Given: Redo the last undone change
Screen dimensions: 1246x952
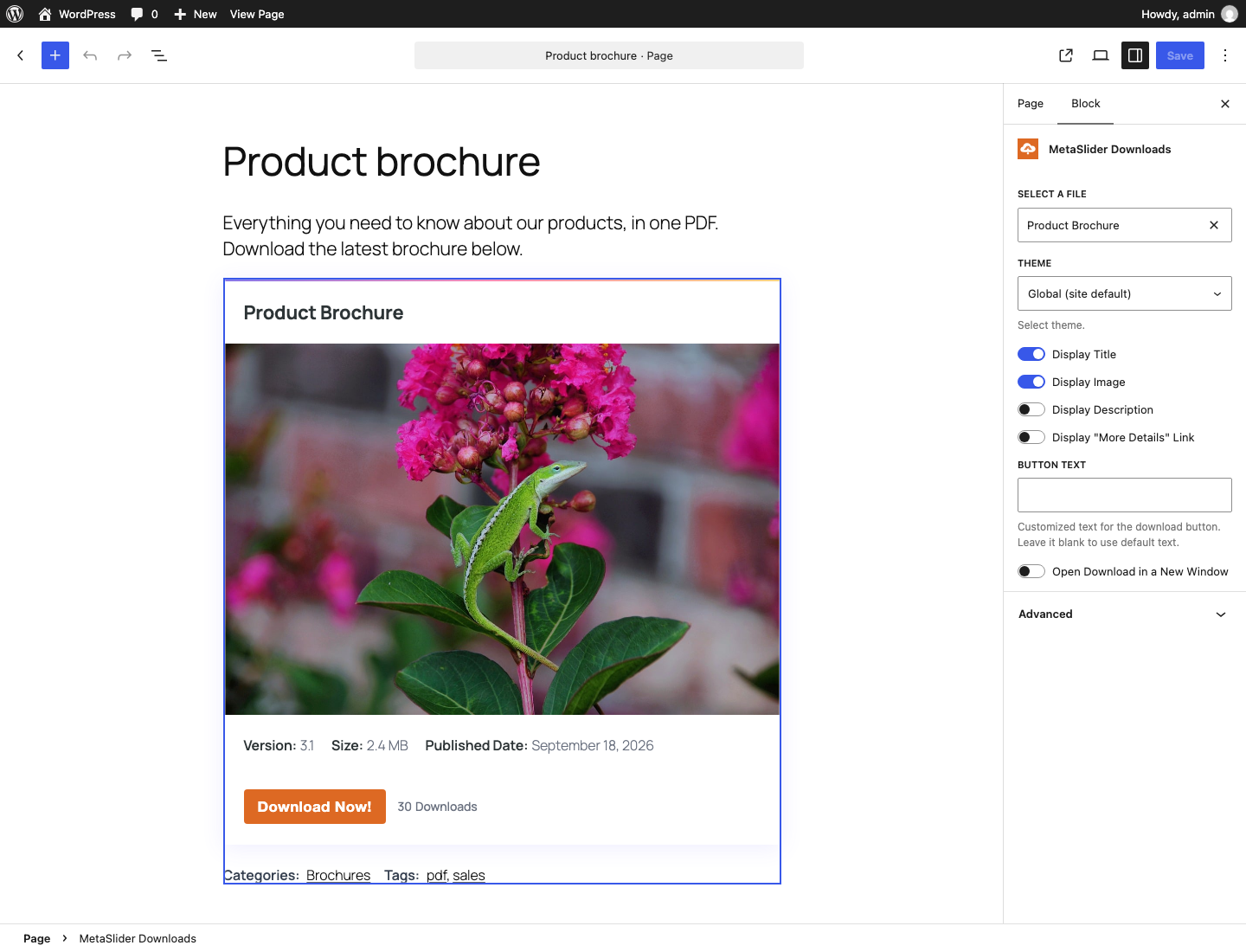Looking at the screenshot, I should point(125,55).
